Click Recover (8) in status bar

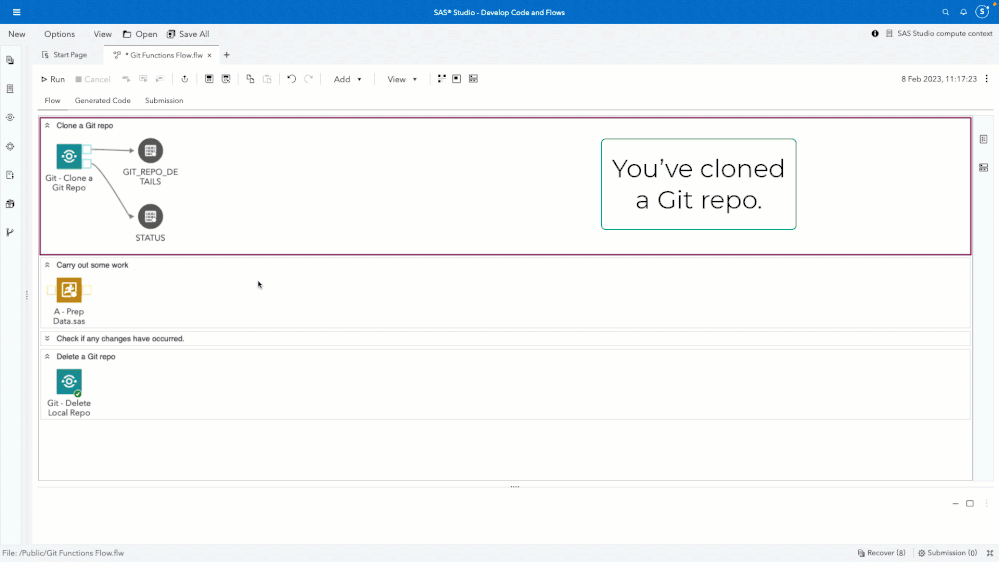[x=881, y=553]
